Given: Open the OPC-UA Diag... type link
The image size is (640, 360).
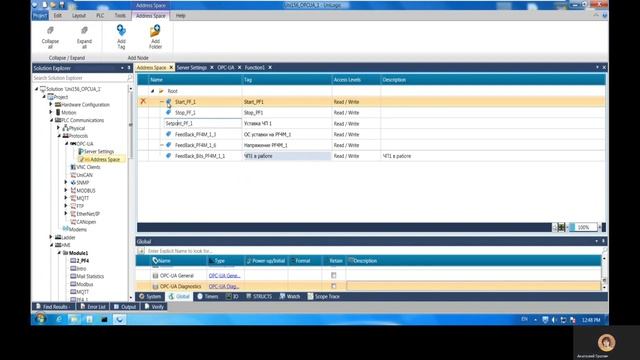Looking at the screenshot, I should [x=224, y=287].
